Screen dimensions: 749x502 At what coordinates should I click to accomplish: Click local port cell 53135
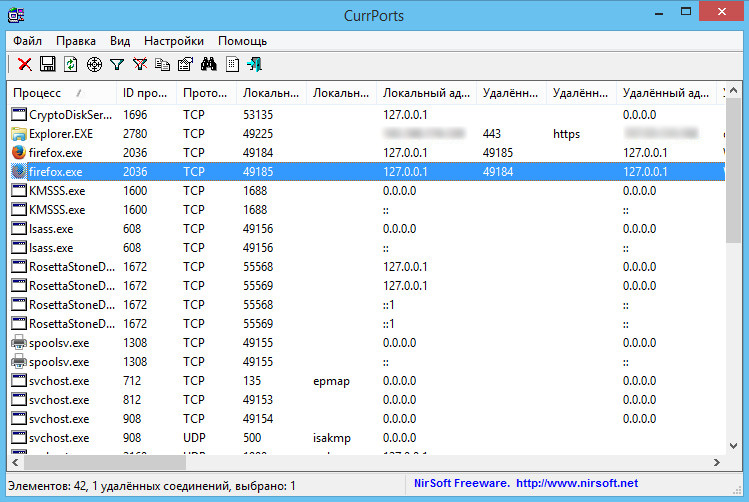[258, 115]
